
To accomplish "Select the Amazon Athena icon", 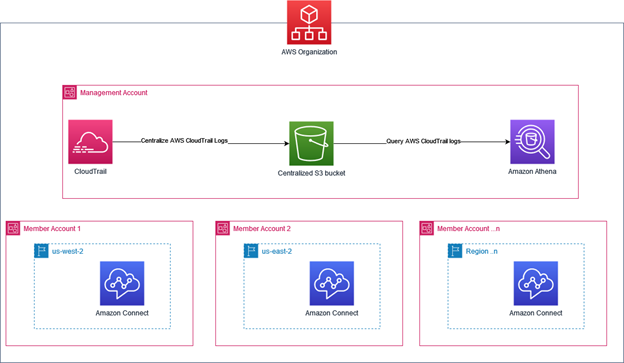I will [x=532, y=142].
